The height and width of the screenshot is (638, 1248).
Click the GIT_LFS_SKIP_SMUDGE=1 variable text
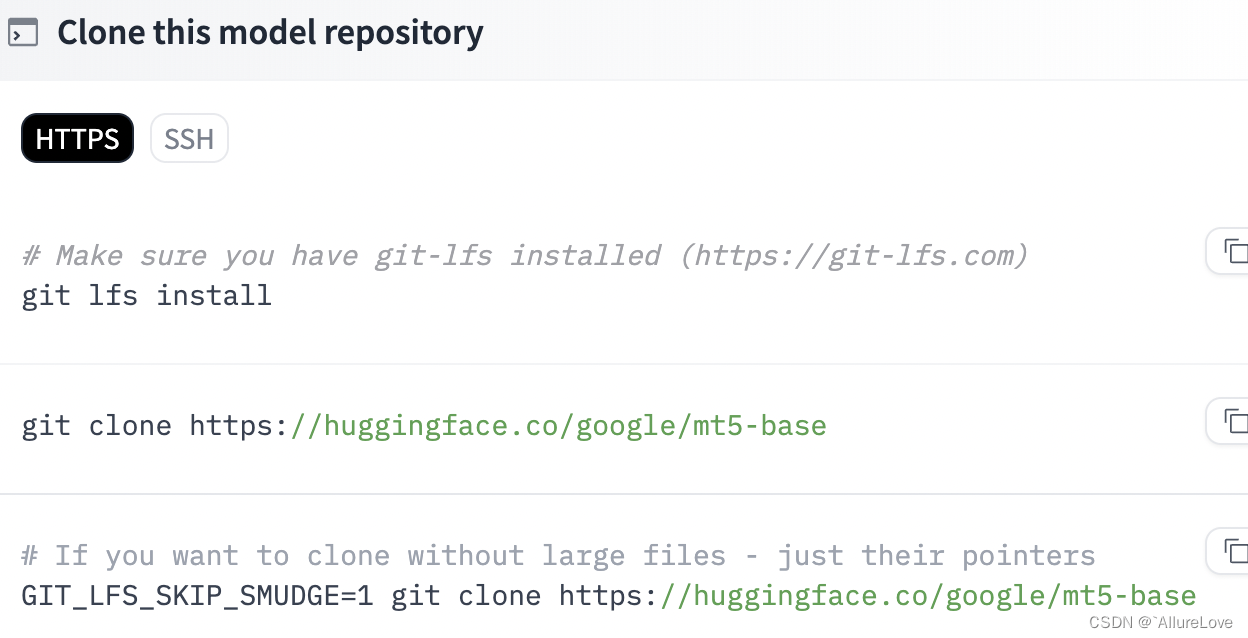pos(197,597)
